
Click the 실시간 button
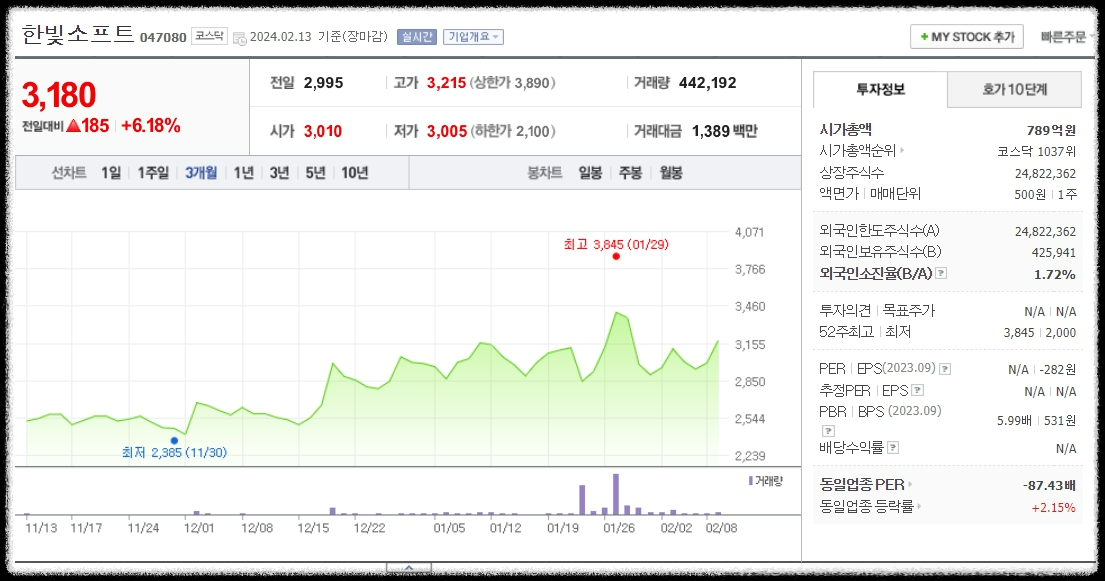pyautogui.click(x=416, y=37)
